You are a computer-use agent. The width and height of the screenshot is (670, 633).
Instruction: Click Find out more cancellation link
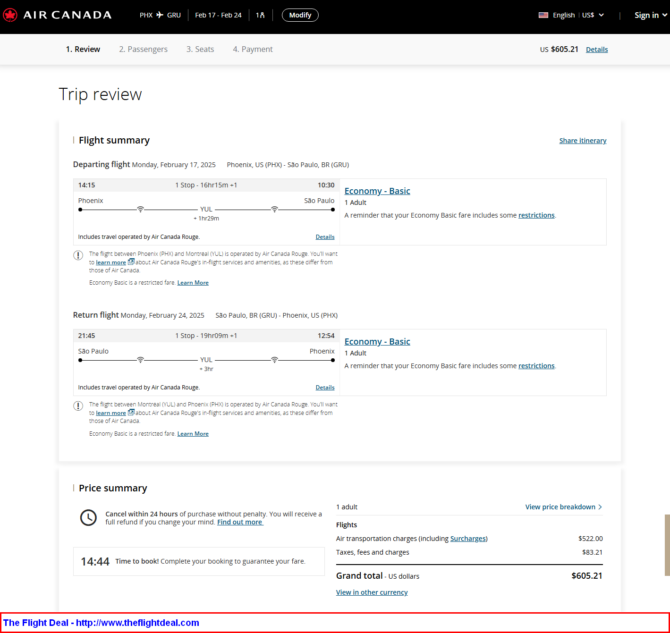240,522
